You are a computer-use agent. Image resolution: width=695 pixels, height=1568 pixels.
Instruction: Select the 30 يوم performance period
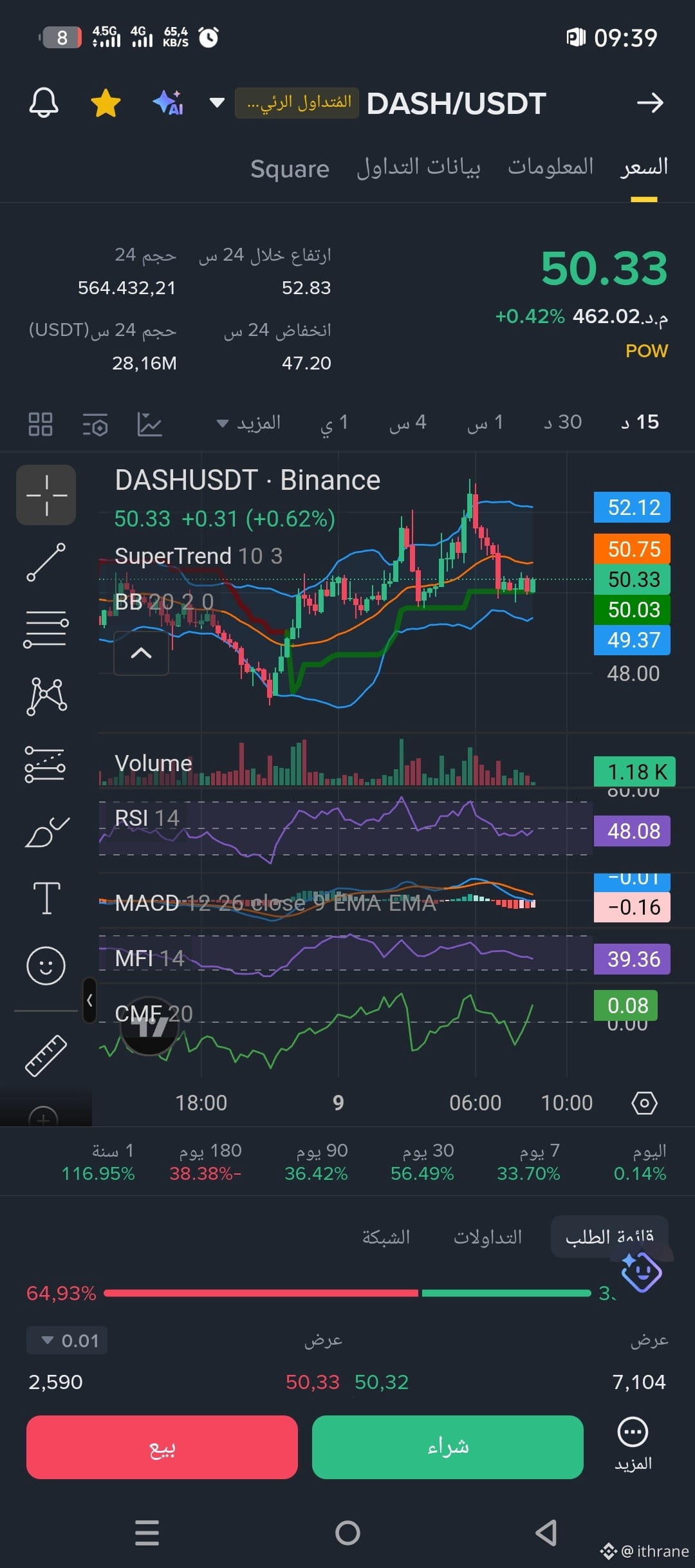click(422, 1162)
